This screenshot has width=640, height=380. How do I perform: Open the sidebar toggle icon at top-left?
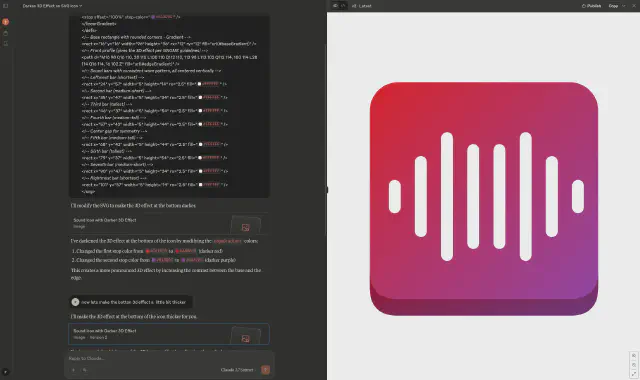pyautogui.click(x=5, y=6)
